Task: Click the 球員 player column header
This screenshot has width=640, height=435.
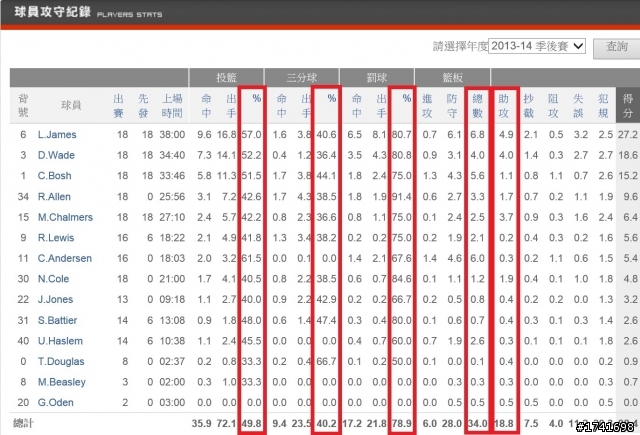Action: [x=71, y=105]
